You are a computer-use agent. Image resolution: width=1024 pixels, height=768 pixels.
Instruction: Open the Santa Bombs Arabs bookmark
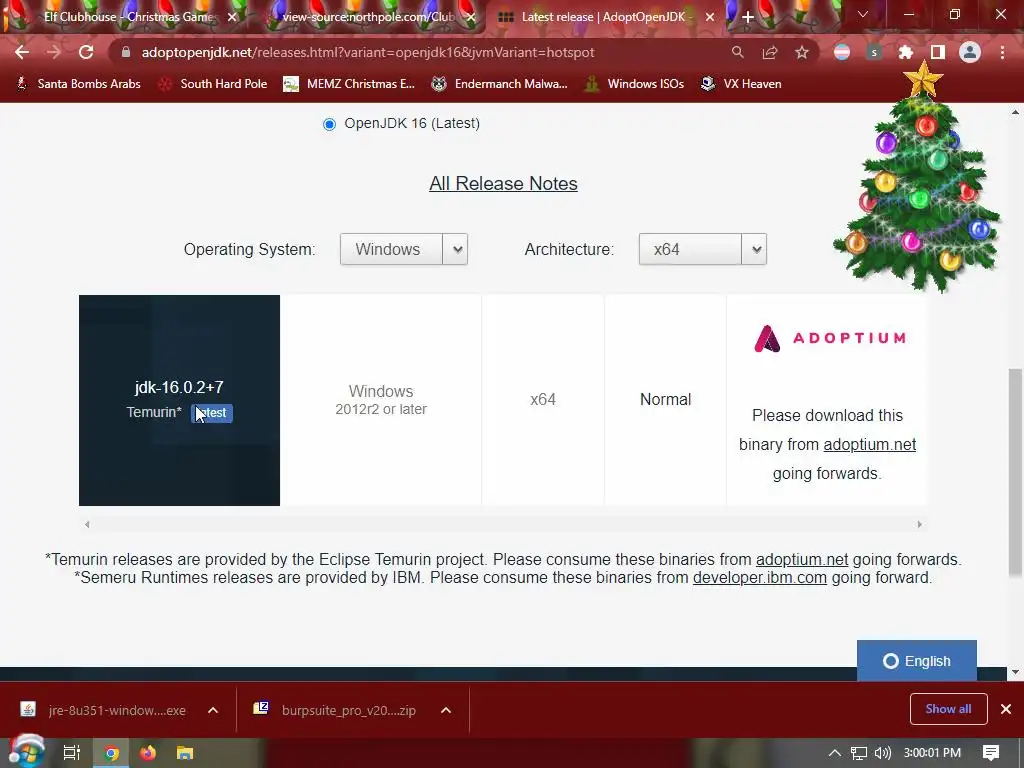78,84
